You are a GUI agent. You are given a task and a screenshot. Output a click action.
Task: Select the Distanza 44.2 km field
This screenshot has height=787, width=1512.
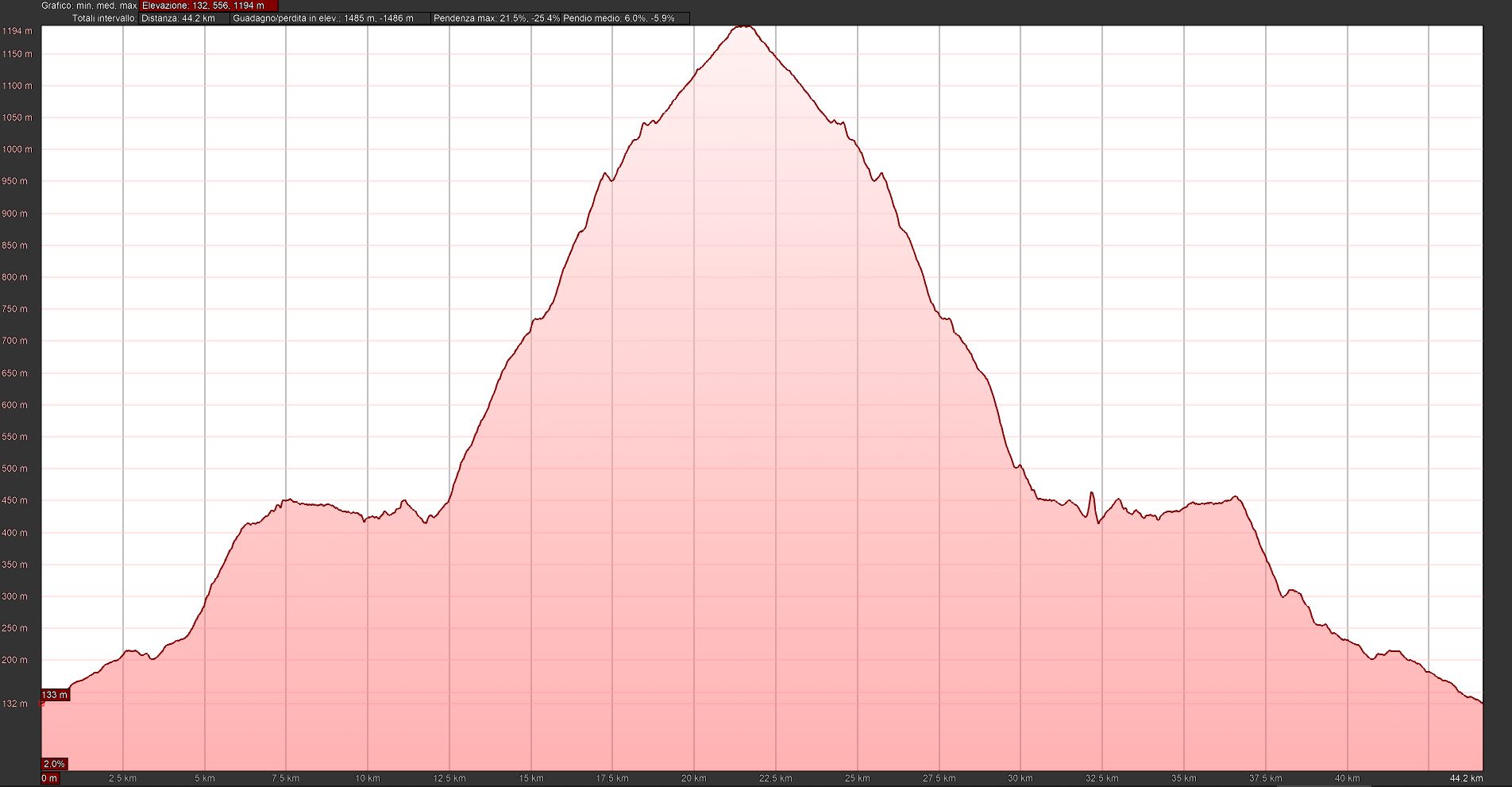tap(184, 18)
